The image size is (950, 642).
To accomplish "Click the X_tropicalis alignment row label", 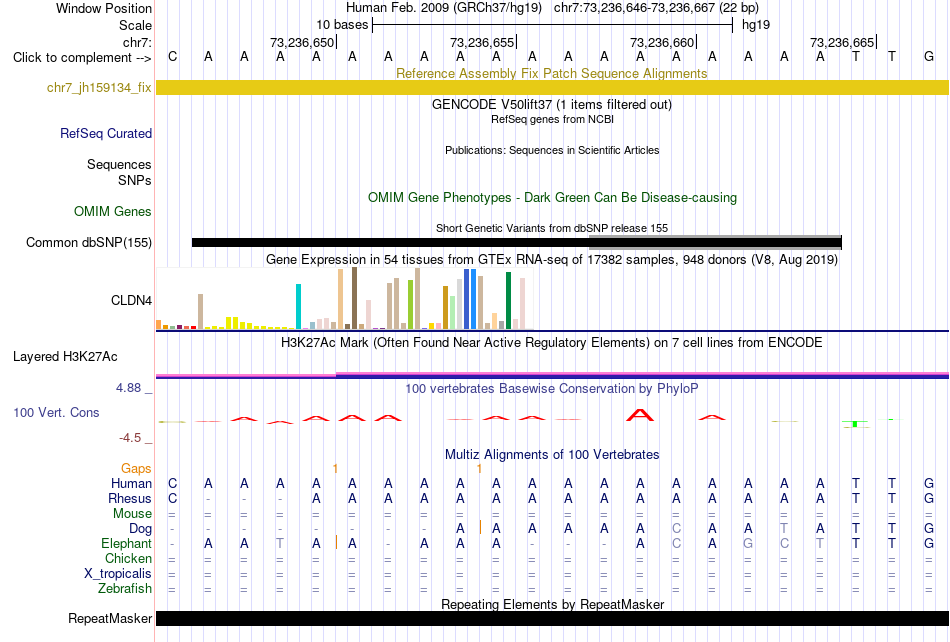I will [x=118, y=574].
